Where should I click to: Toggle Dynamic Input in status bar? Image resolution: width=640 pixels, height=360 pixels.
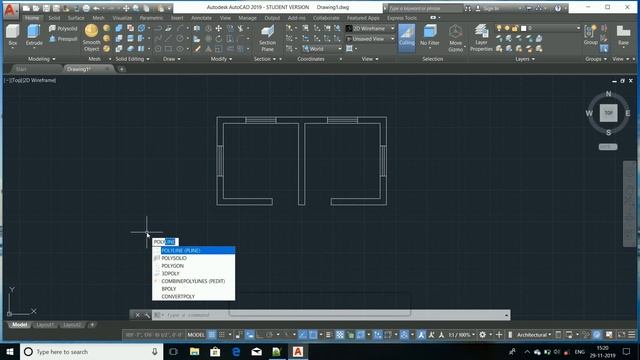(250, 335)
